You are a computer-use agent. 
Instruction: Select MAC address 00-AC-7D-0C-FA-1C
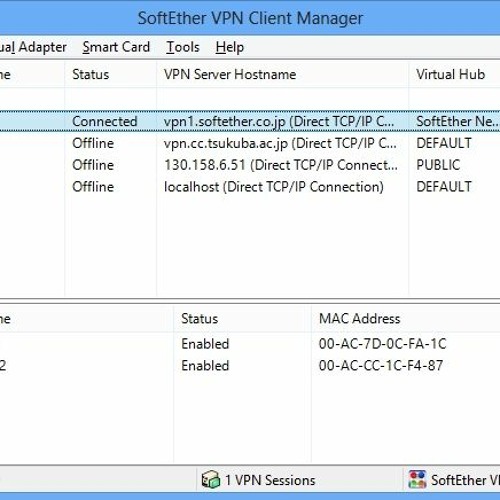click(x=382, y=344)
